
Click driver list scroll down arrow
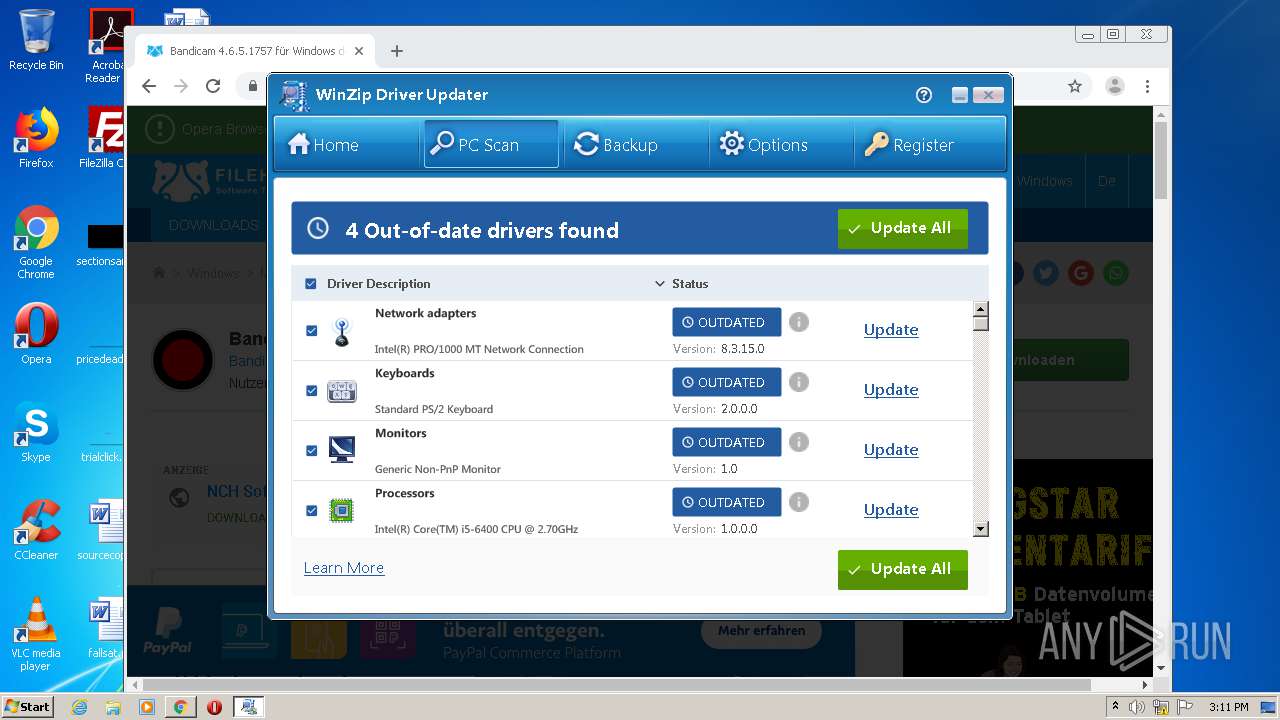click(981, 529)
